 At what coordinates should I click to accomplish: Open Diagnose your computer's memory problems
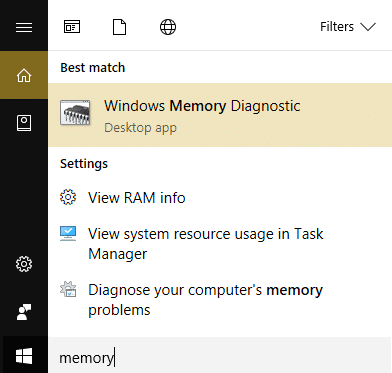[x=220, y=300]
